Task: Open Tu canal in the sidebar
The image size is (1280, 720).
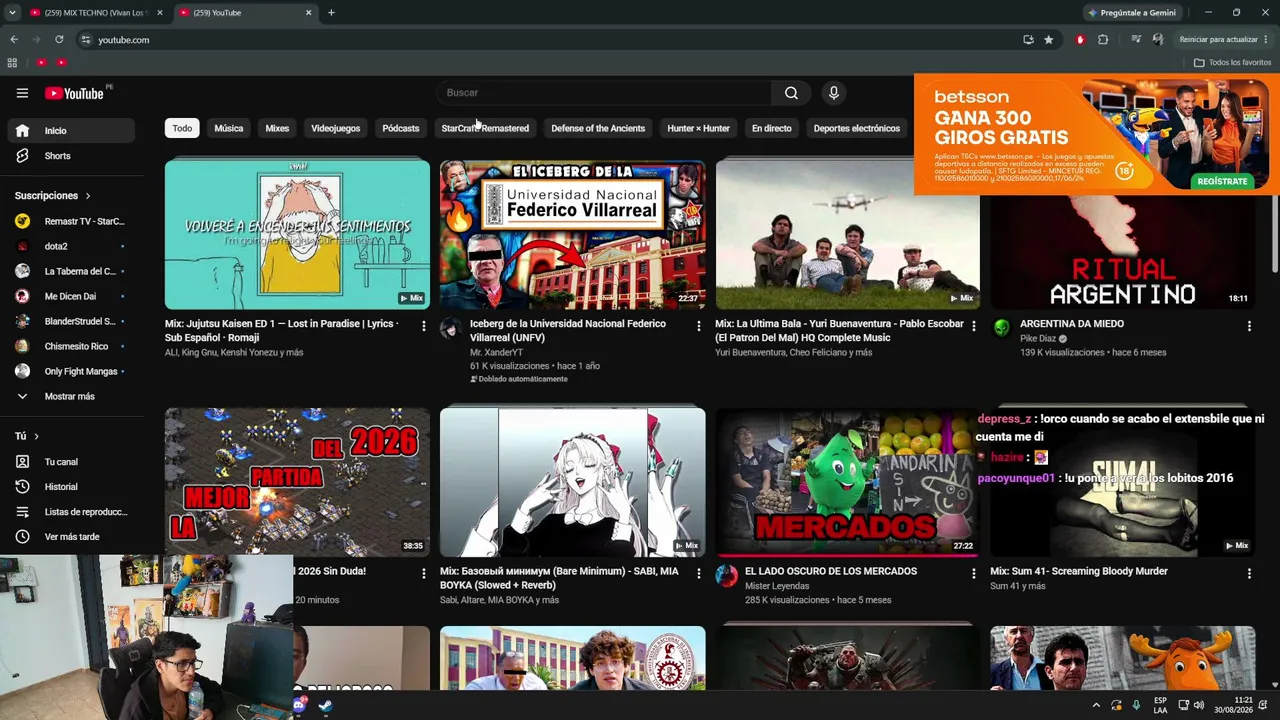Action: (71, 462)
